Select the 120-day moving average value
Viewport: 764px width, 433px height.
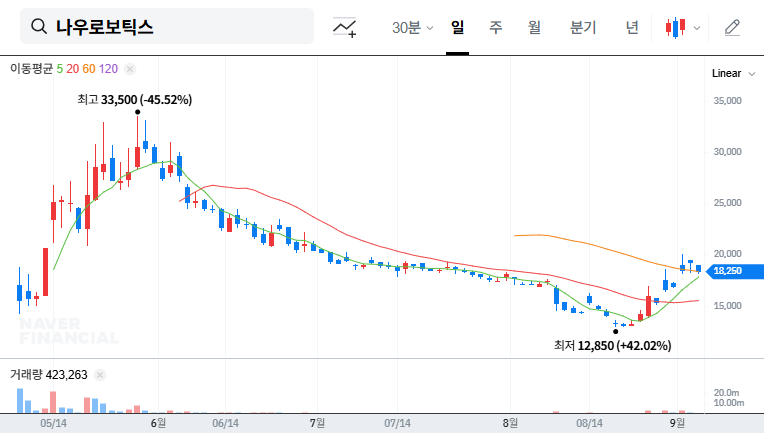coord(109,69)
